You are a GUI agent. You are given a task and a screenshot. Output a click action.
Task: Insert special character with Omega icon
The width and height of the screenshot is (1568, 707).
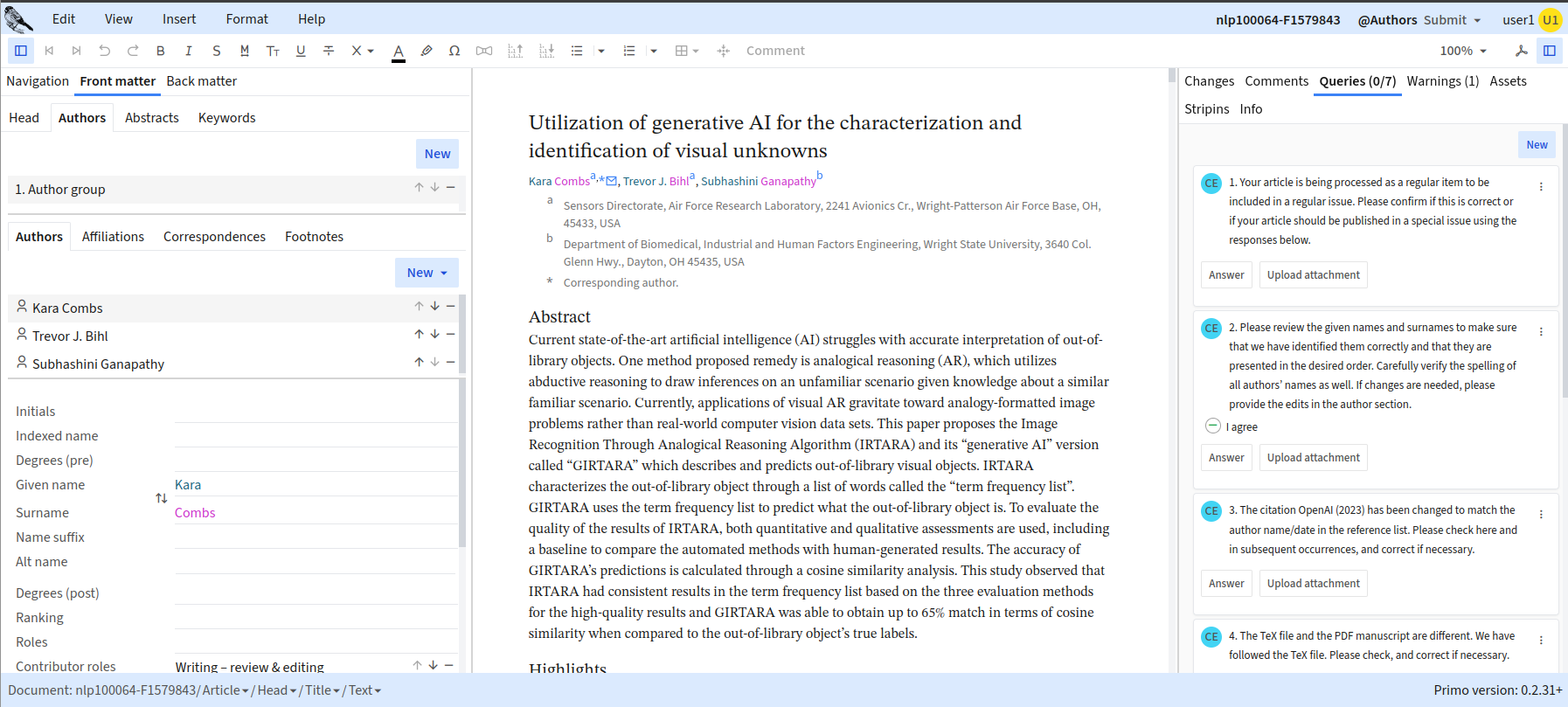454,51
